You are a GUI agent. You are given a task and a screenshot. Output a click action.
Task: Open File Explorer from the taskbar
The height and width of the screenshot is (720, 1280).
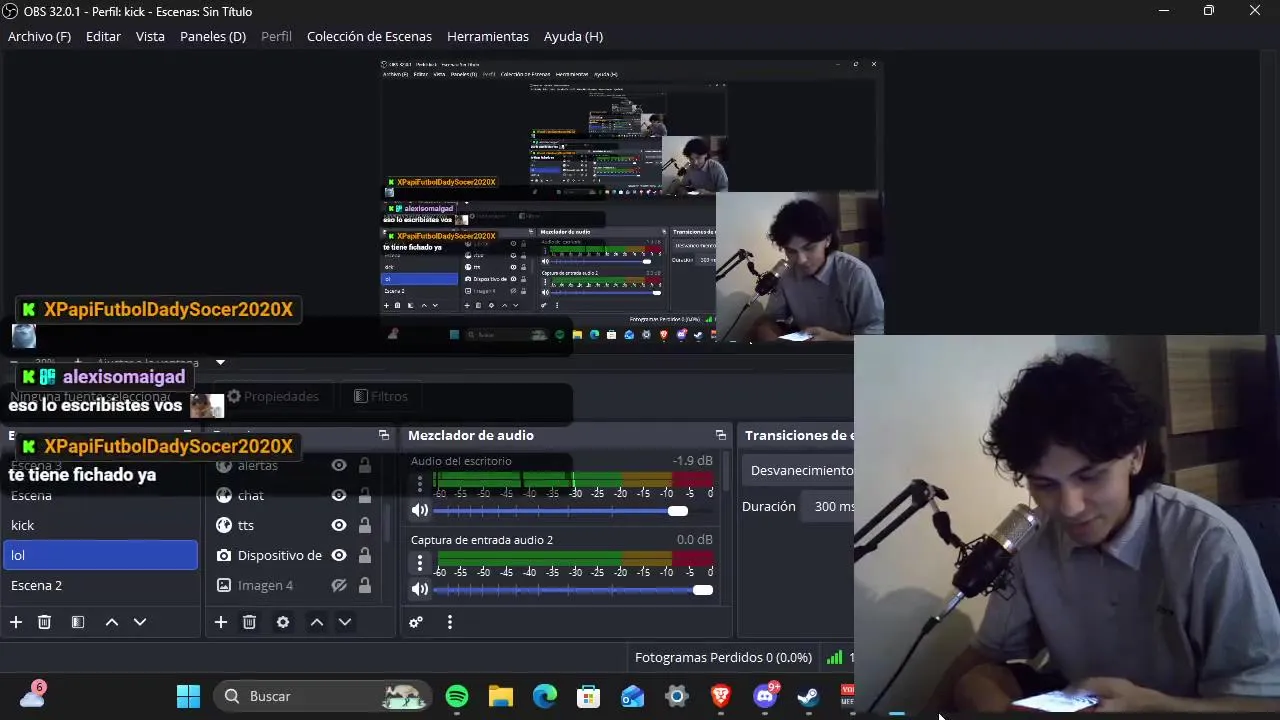[x=501, y=696]
